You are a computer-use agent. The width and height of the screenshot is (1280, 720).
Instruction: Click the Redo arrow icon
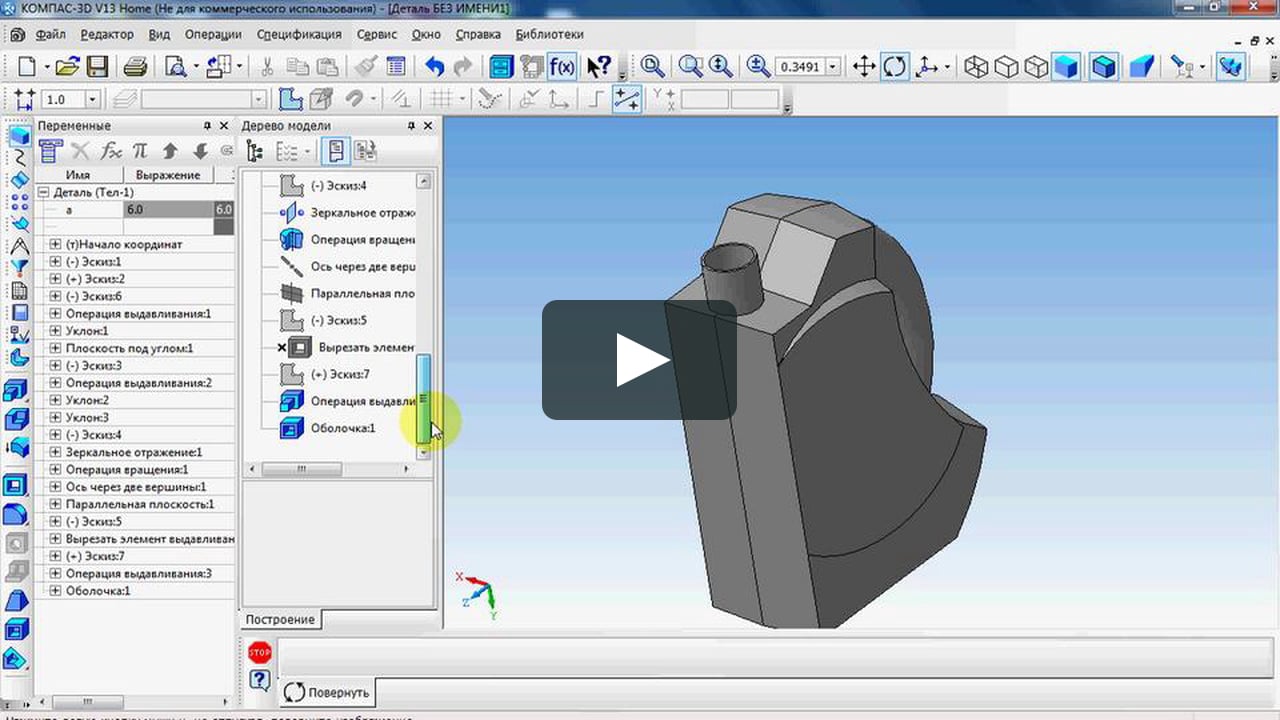(462, 67)
